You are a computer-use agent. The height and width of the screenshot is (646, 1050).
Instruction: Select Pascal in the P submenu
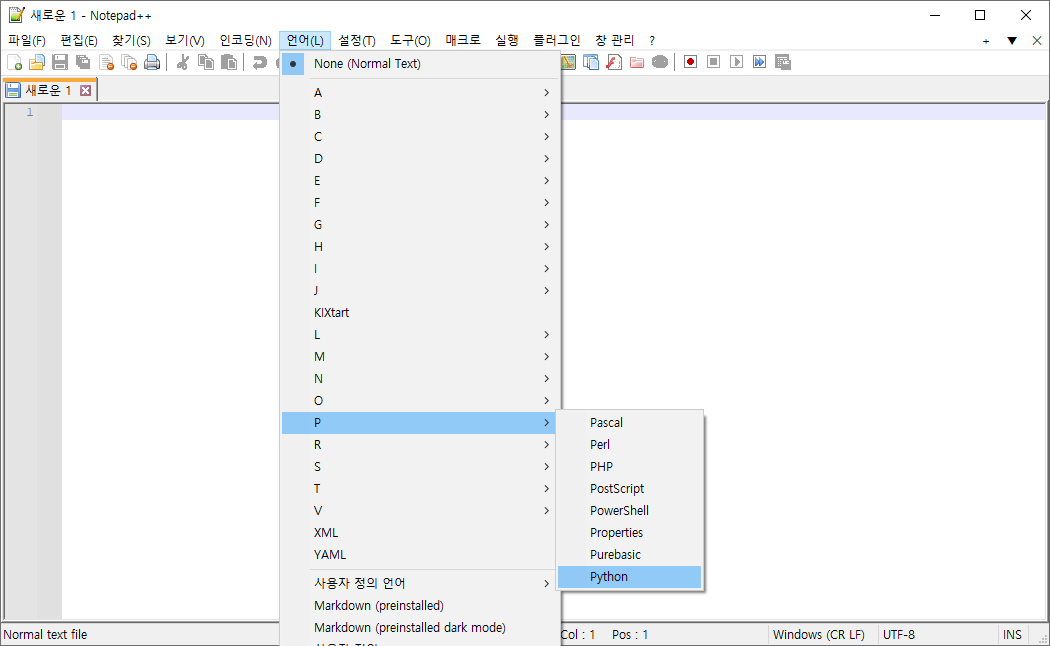tap(629, 423)
